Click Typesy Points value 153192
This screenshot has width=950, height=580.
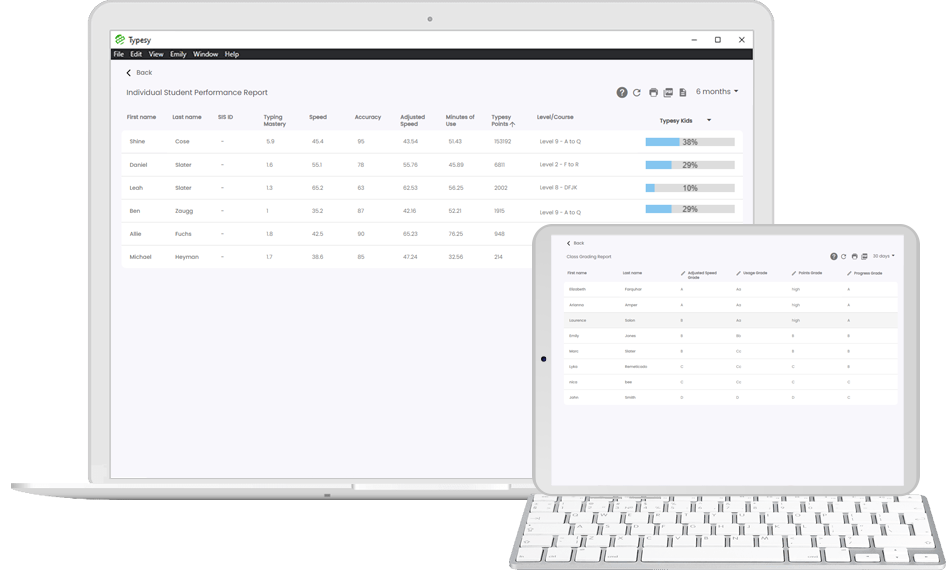(x=502, y=142)
